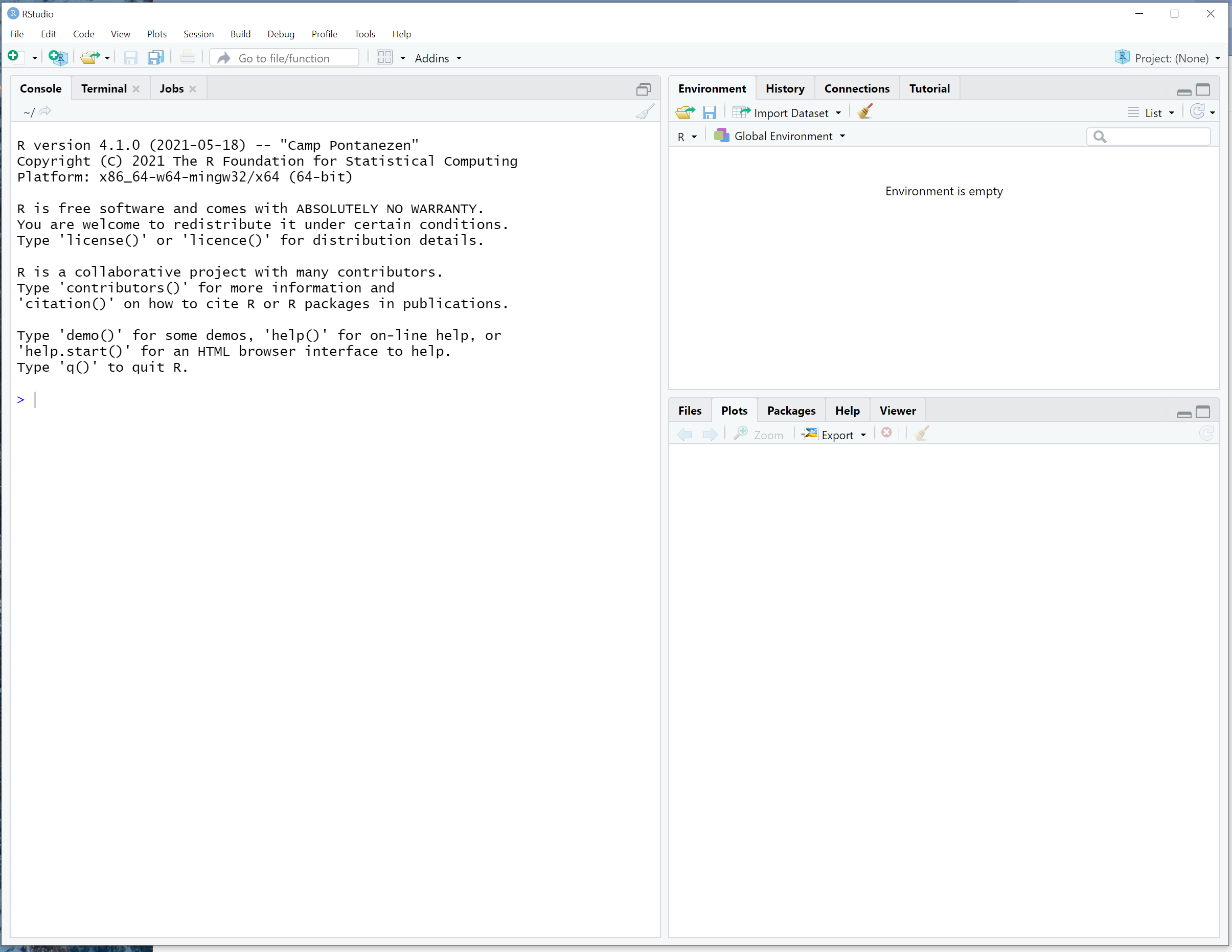Click Load Workspace icon in Environment

tap(685, 113)
